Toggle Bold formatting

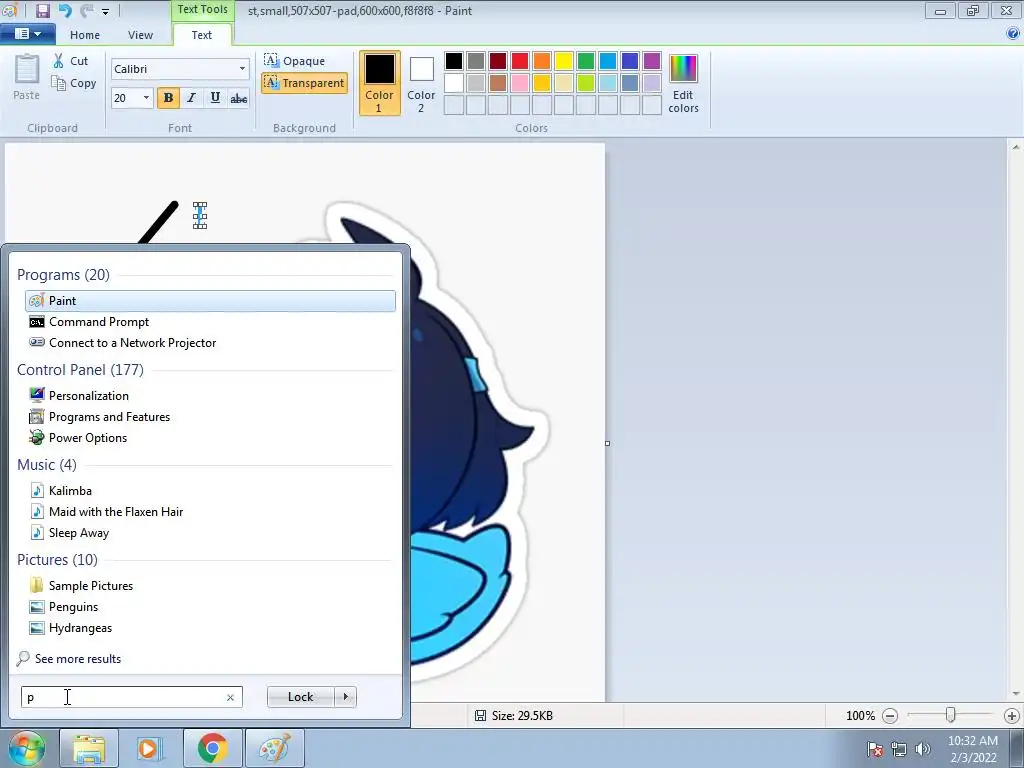pyautogui.click(x=168, y=98)
